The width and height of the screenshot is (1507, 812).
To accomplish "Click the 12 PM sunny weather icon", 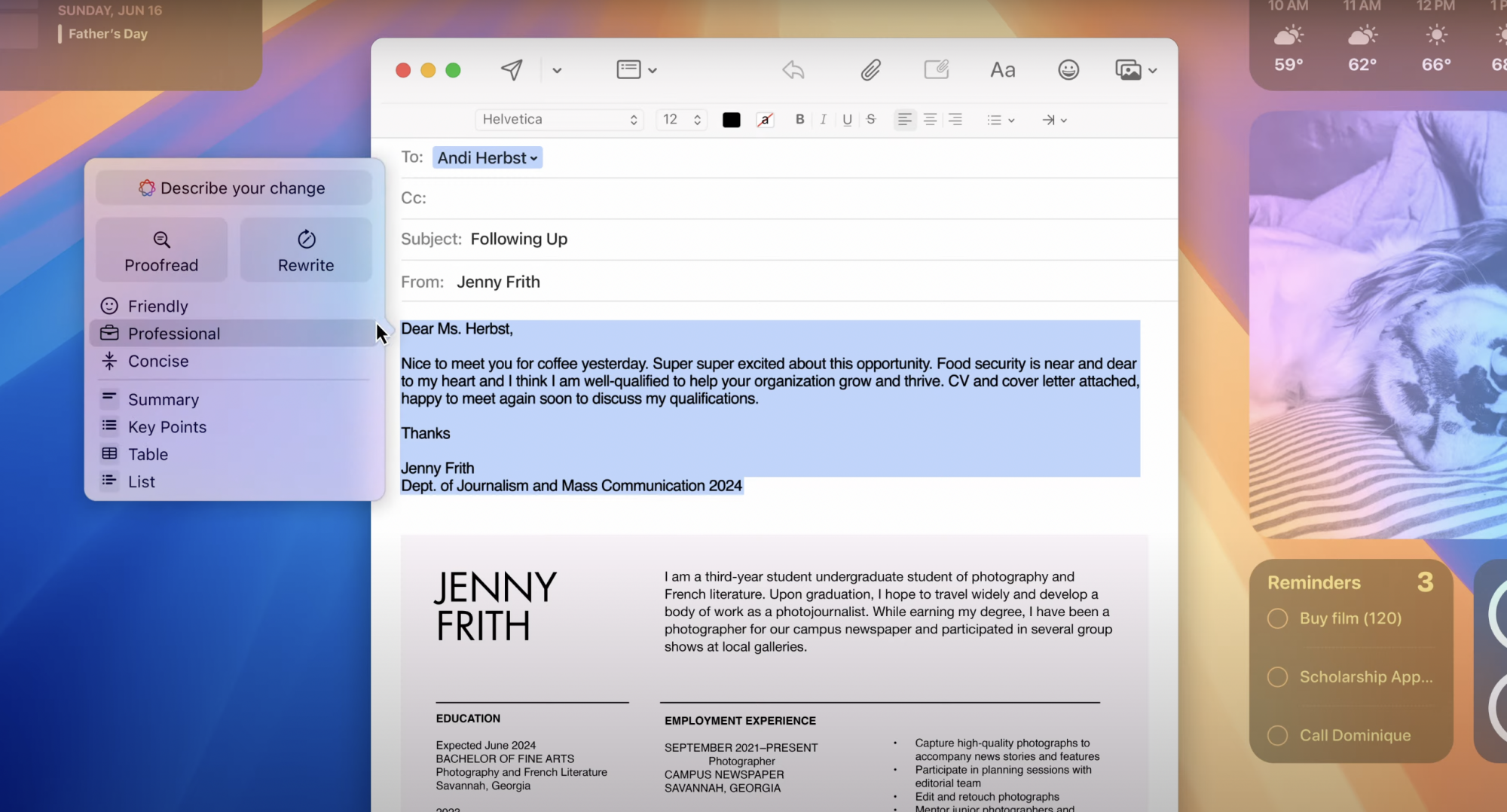I will click(x=1436, y=35).
